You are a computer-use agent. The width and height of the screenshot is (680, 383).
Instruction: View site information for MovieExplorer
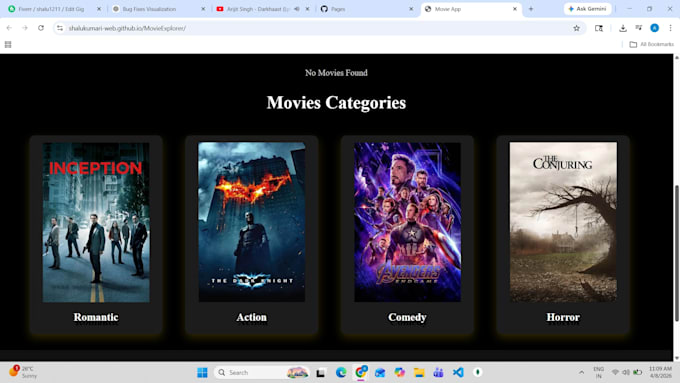tap(60, 28)
